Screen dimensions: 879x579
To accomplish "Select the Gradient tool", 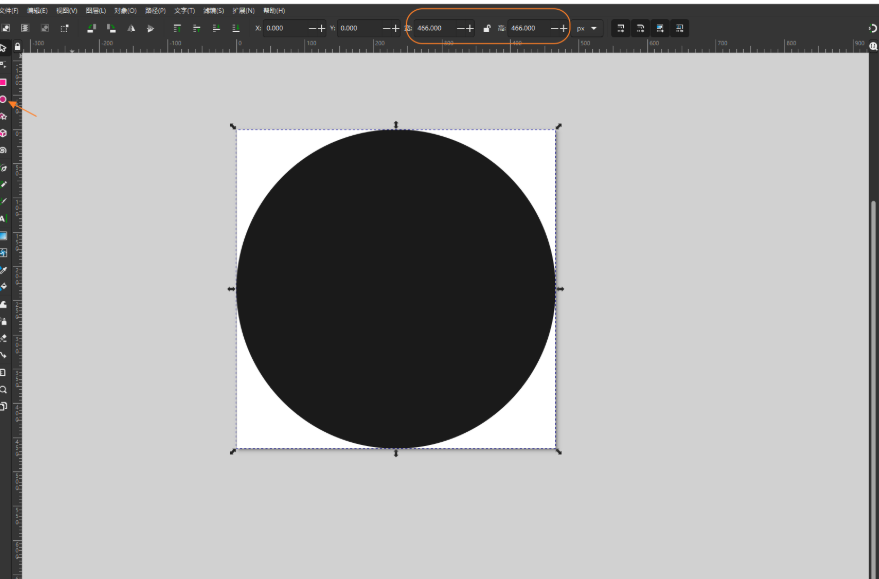I will pos(3,236).
